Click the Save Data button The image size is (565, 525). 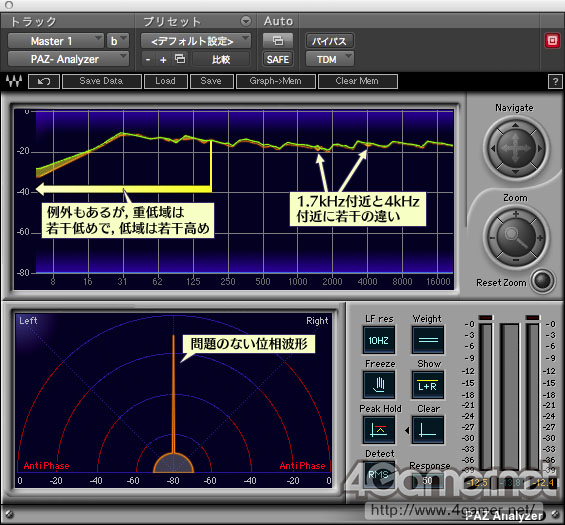(x=102, y=81)
